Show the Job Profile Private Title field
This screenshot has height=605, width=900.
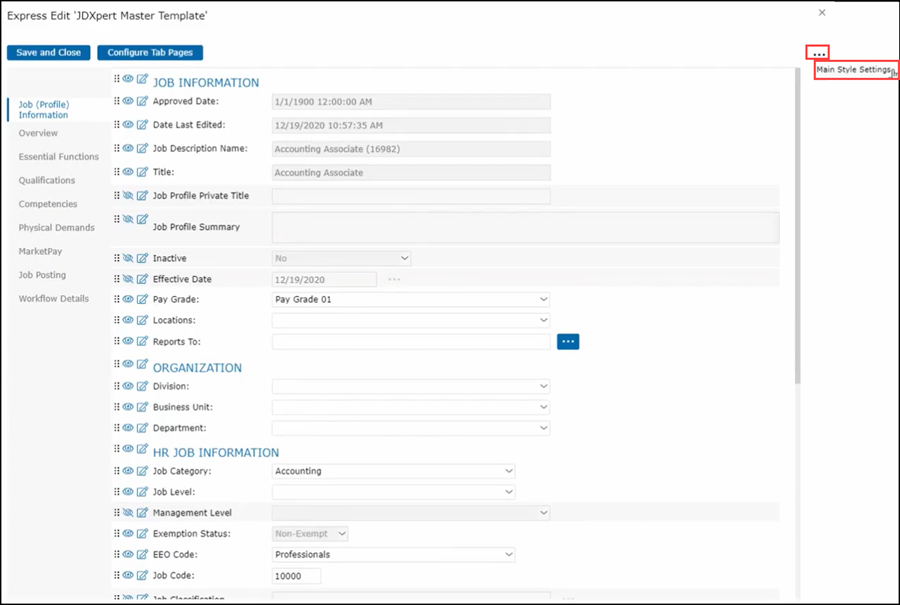click(x=128, y=195)
